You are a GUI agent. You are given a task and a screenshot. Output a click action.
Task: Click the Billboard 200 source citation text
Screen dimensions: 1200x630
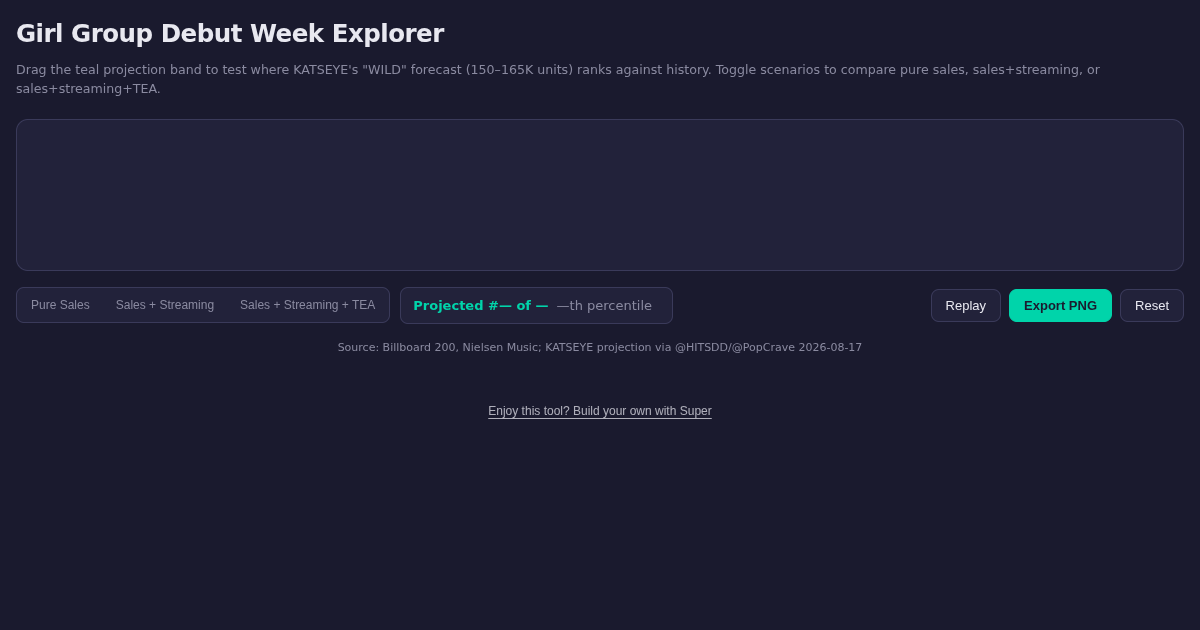(600, 347)
